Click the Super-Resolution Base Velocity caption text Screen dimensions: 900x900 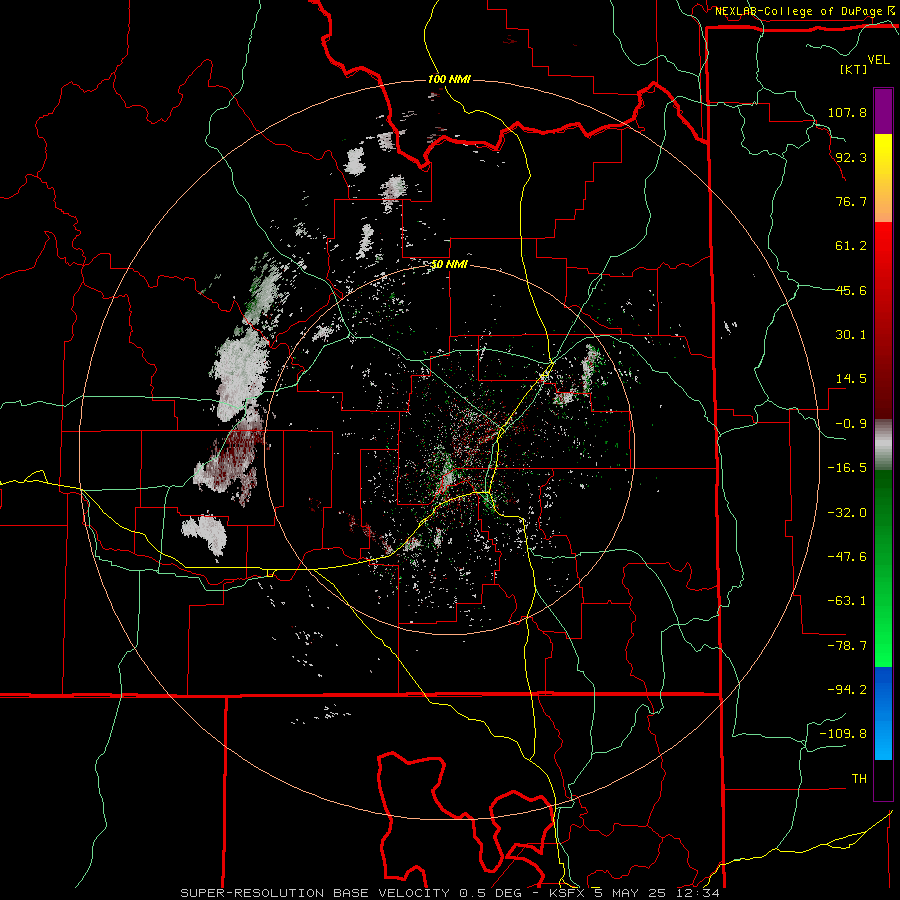(450, 893)
